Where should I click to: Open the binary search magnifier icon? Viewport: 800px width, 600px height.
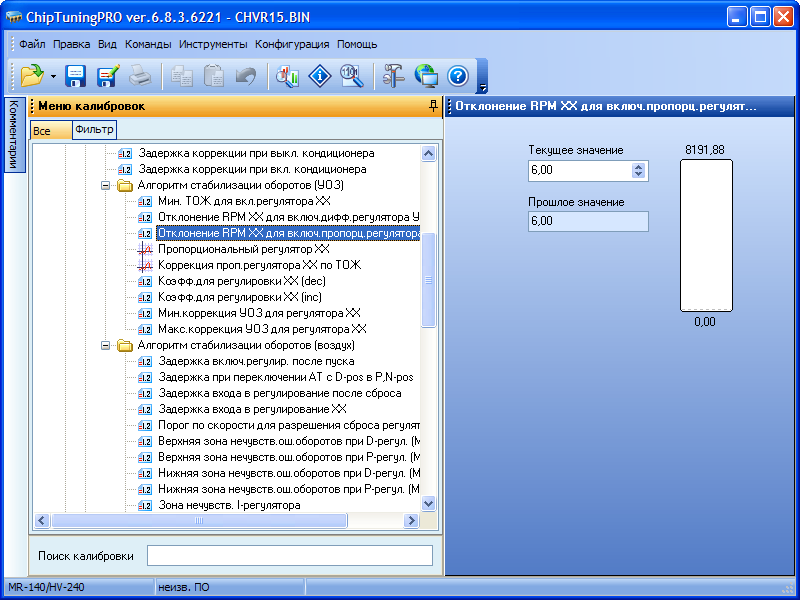click(x=351, y=76)
